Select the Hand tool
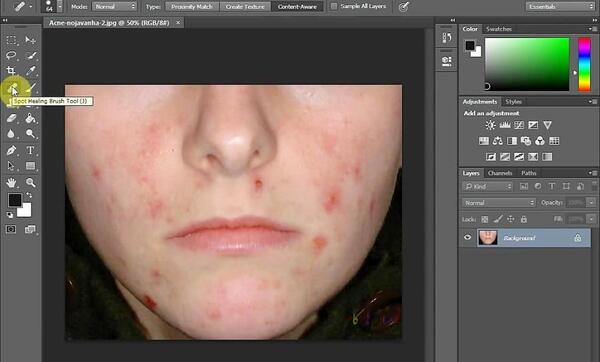600x362 pixels. pyautogui.click(x=11, y=183)
